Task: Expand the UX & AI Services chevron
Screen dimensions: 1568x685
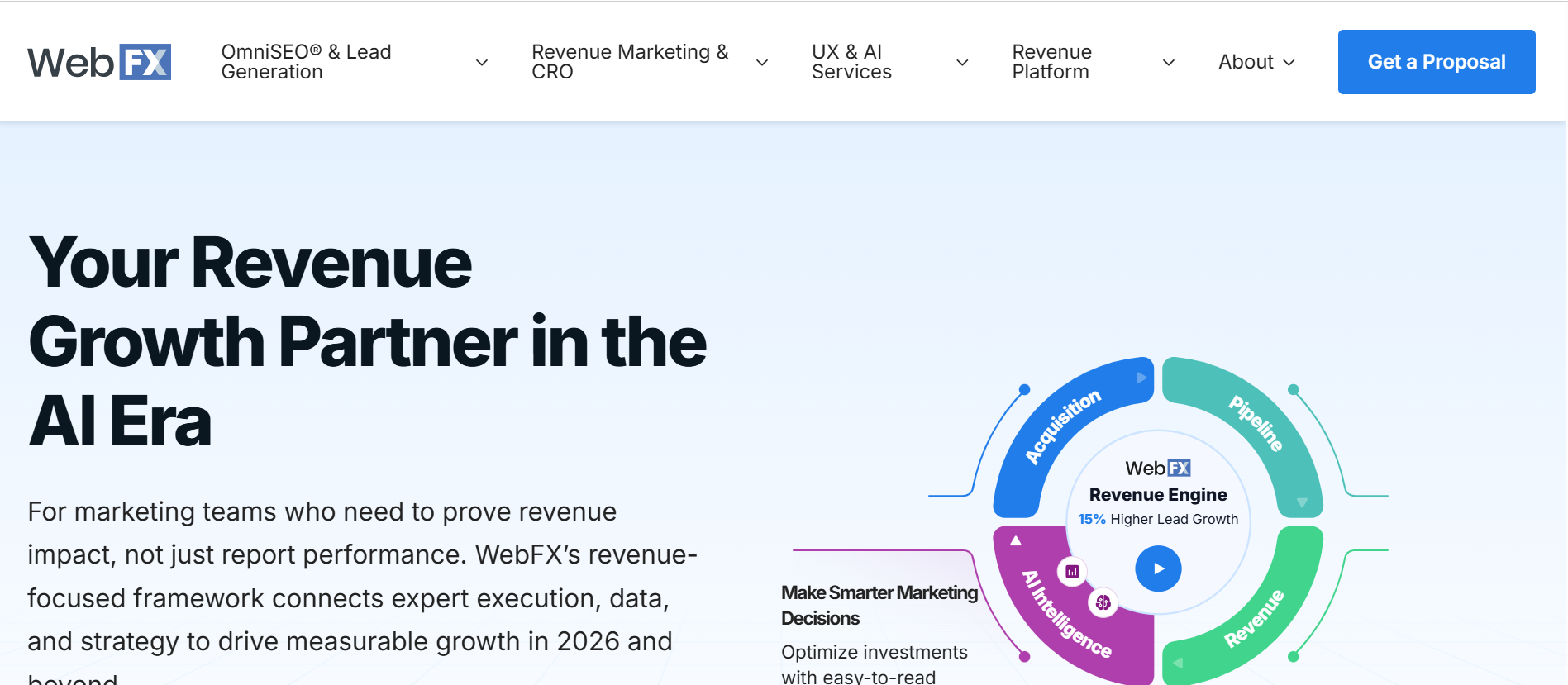Action: click(962, 63)
